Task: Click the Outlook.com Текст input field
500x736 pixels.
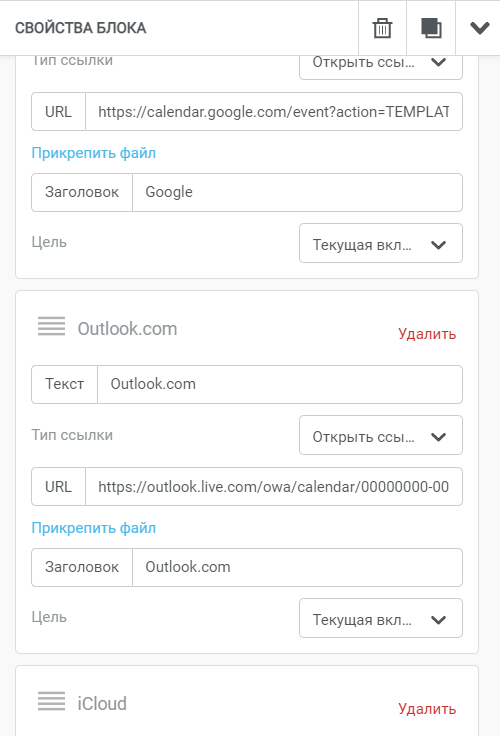Action: 280,384
